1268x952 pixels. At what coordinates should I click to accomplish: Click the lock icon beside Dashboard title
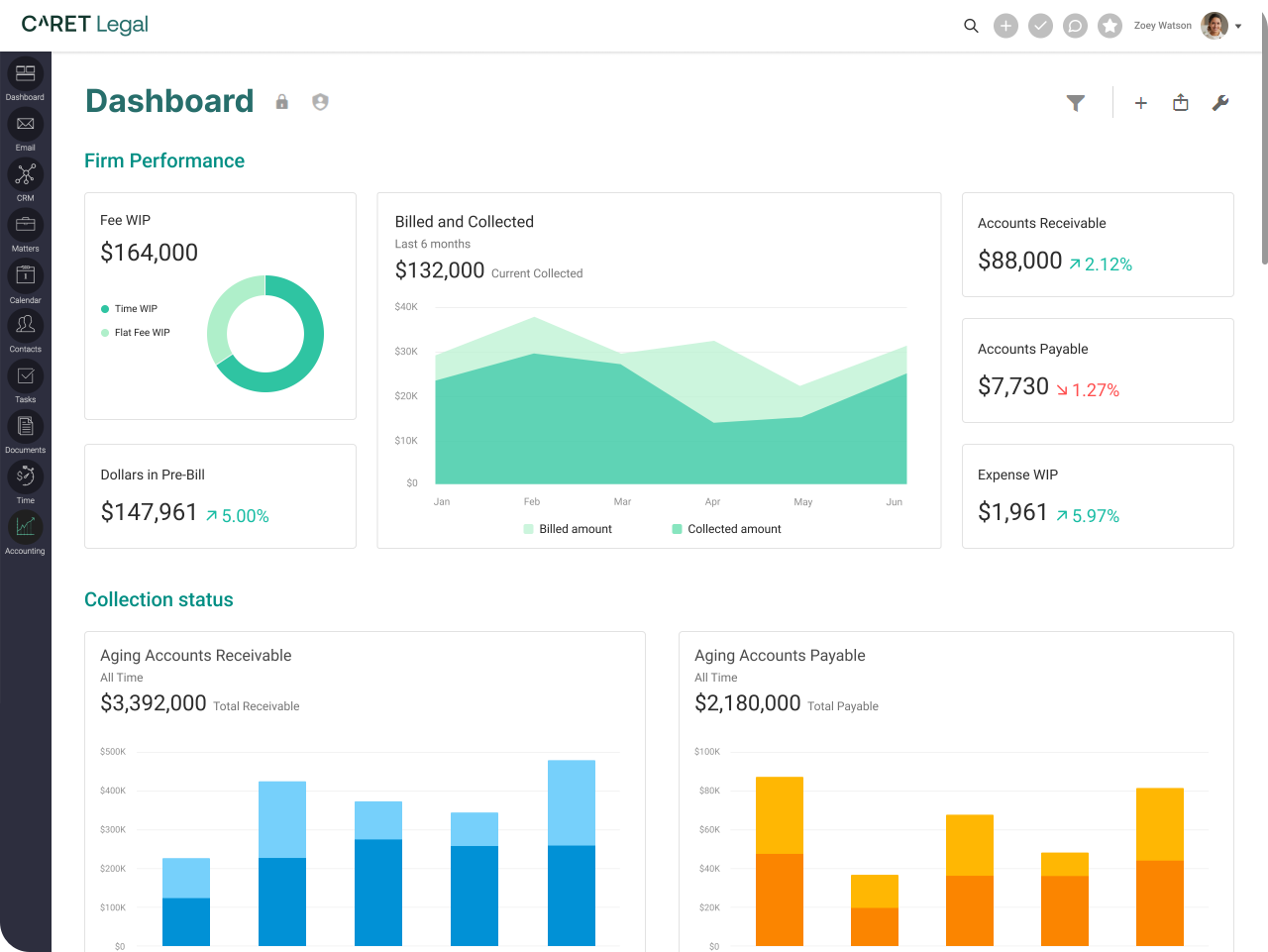[x=282, y=102]
